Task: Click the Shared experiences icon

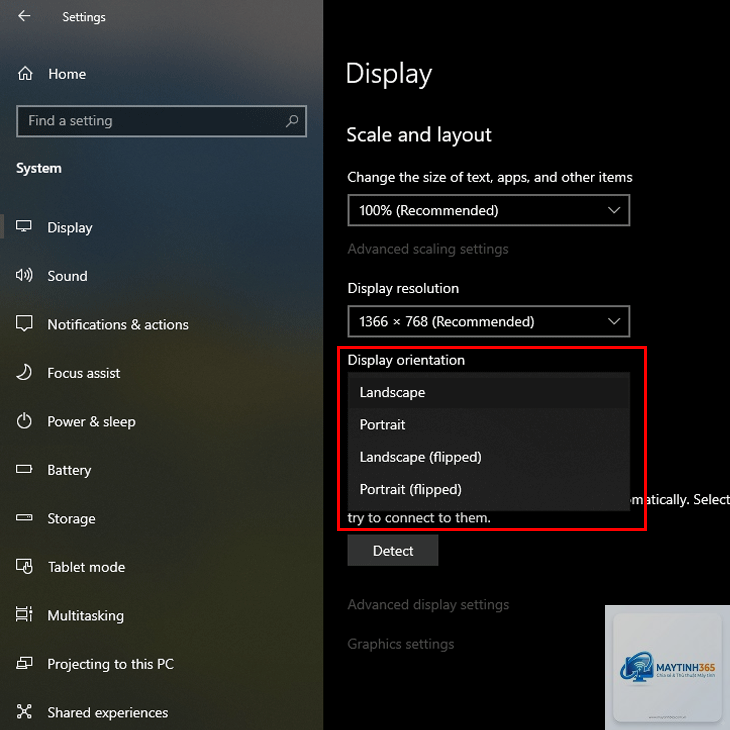Action: 24,711
